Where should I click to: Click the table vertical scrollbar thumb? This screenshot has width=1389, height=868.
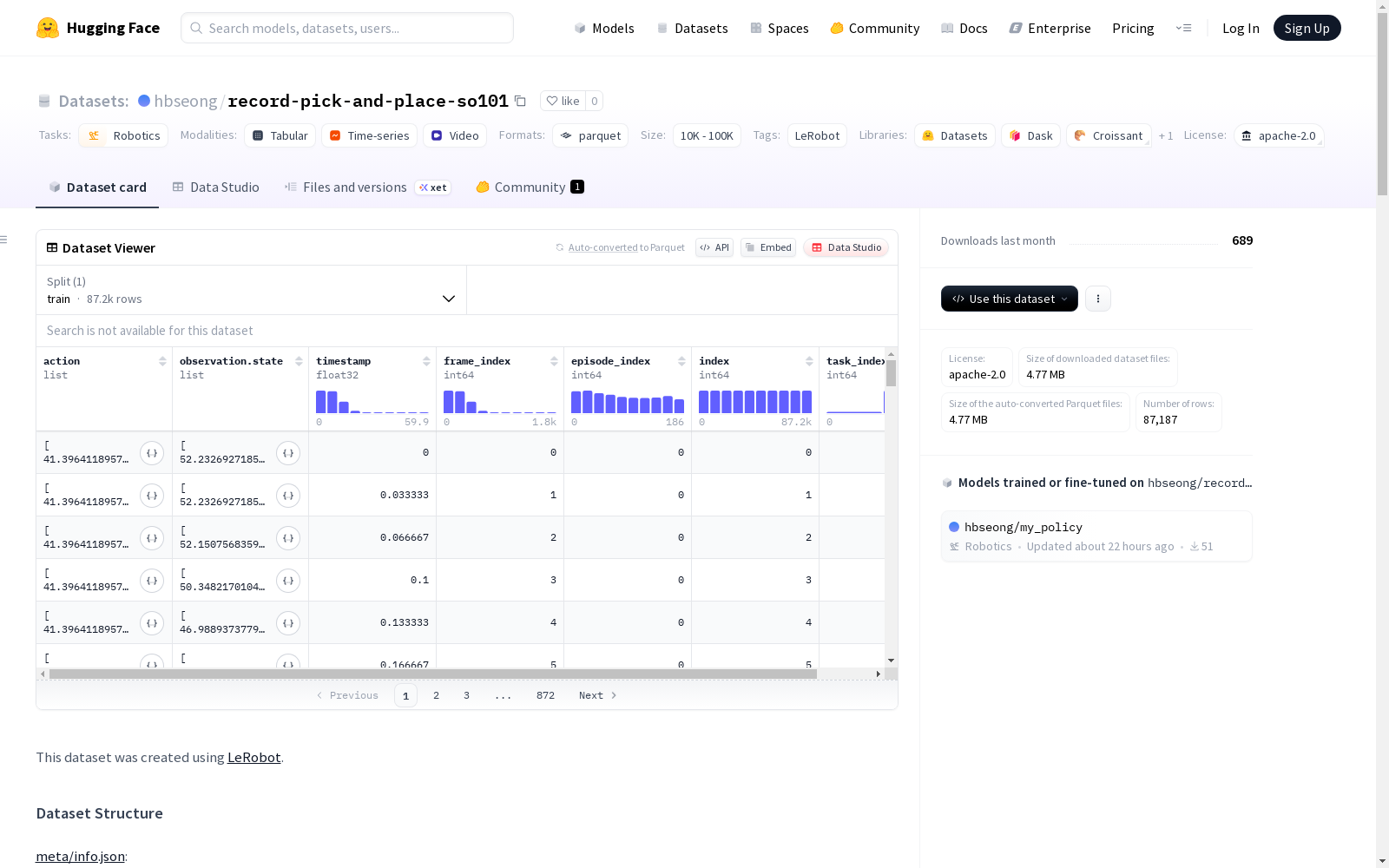pyautogui.click(x=891, y=373)
